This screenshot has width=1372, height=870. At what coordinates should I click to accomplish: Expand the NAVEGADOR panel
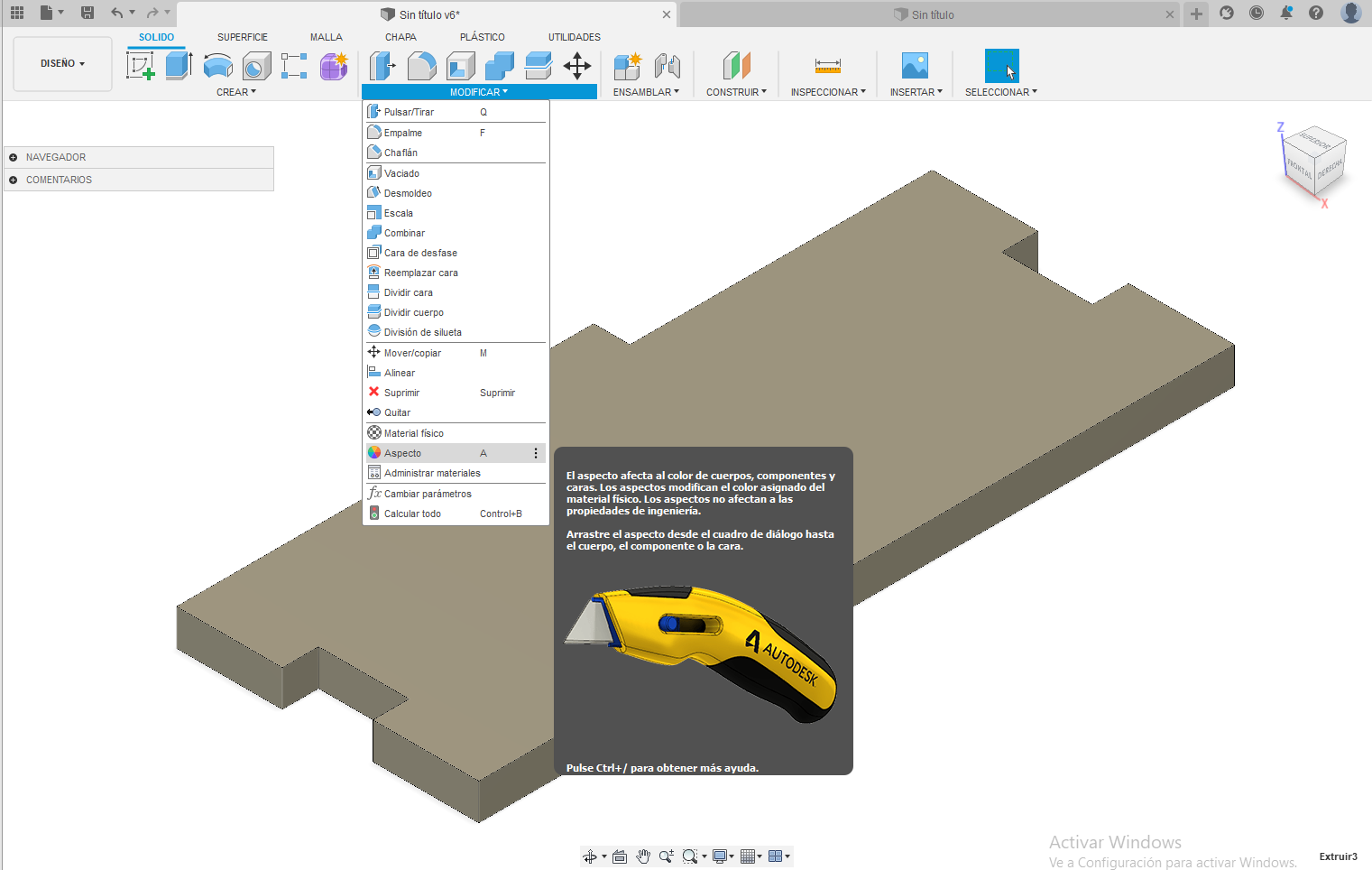point(14,157)
